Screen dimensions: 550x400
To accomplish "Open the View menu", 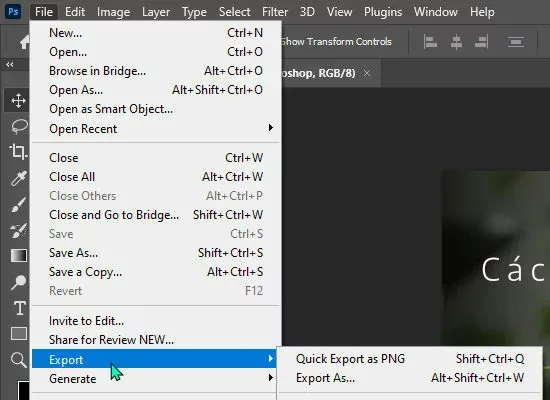I will tap(339, 12).
